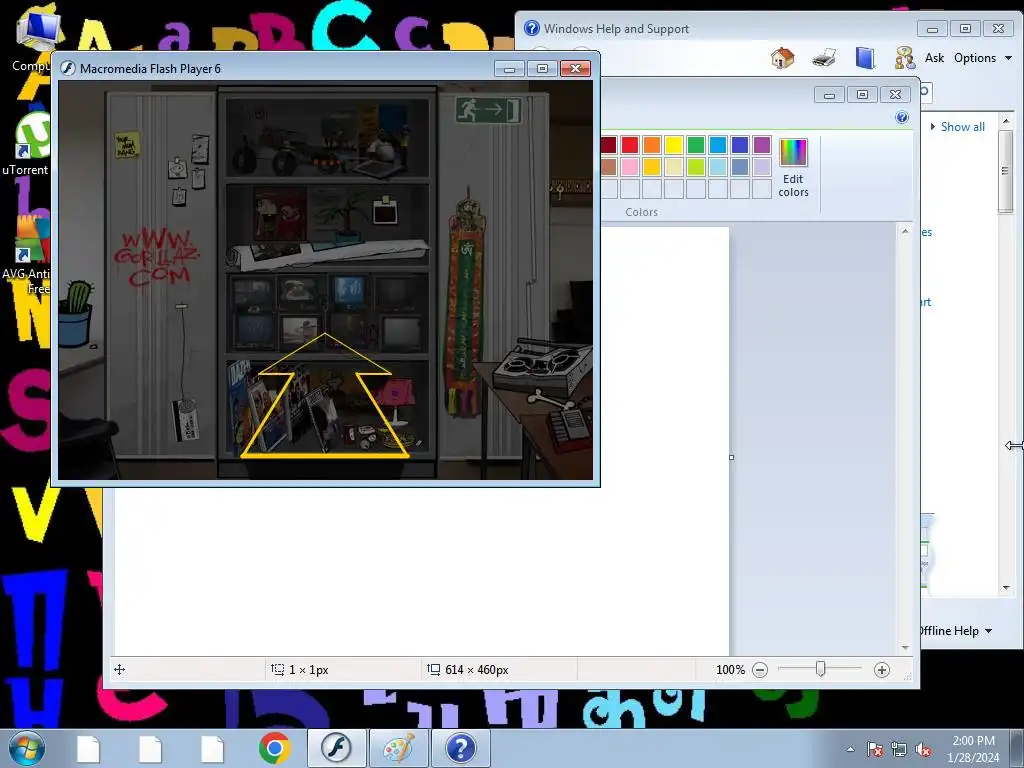Choose the blue-gray swatch in Paint
Screen dimensions: 1024x768
(x=740, y=167)
